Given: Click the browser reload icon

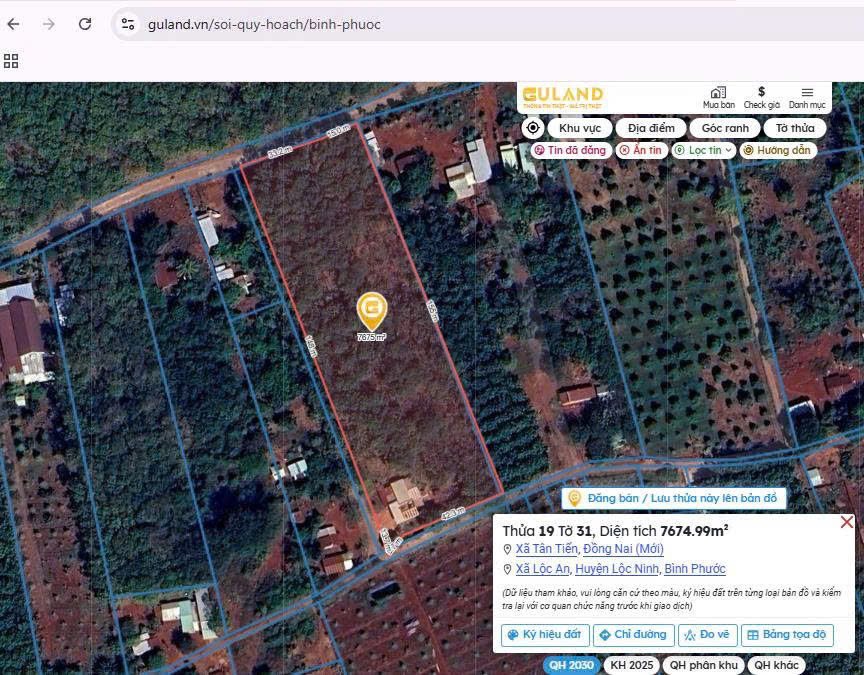Looking at the screenshot, I should [85, 24].
